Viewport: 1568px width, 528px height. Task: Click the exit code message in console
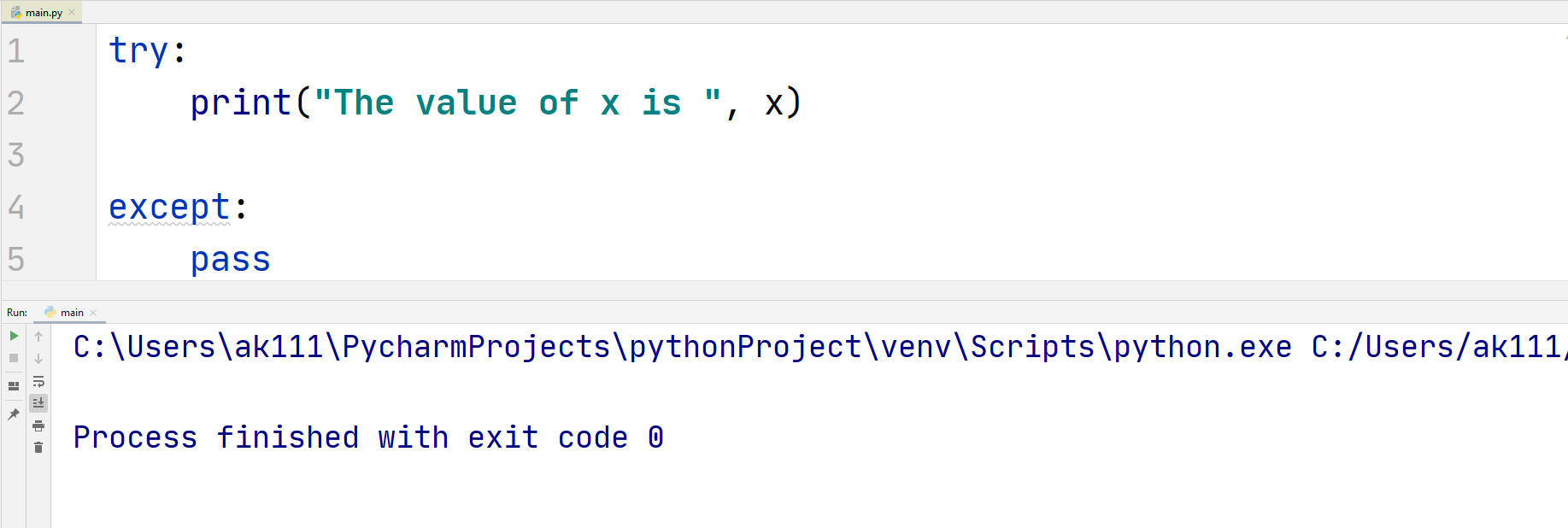pos(367,437)
